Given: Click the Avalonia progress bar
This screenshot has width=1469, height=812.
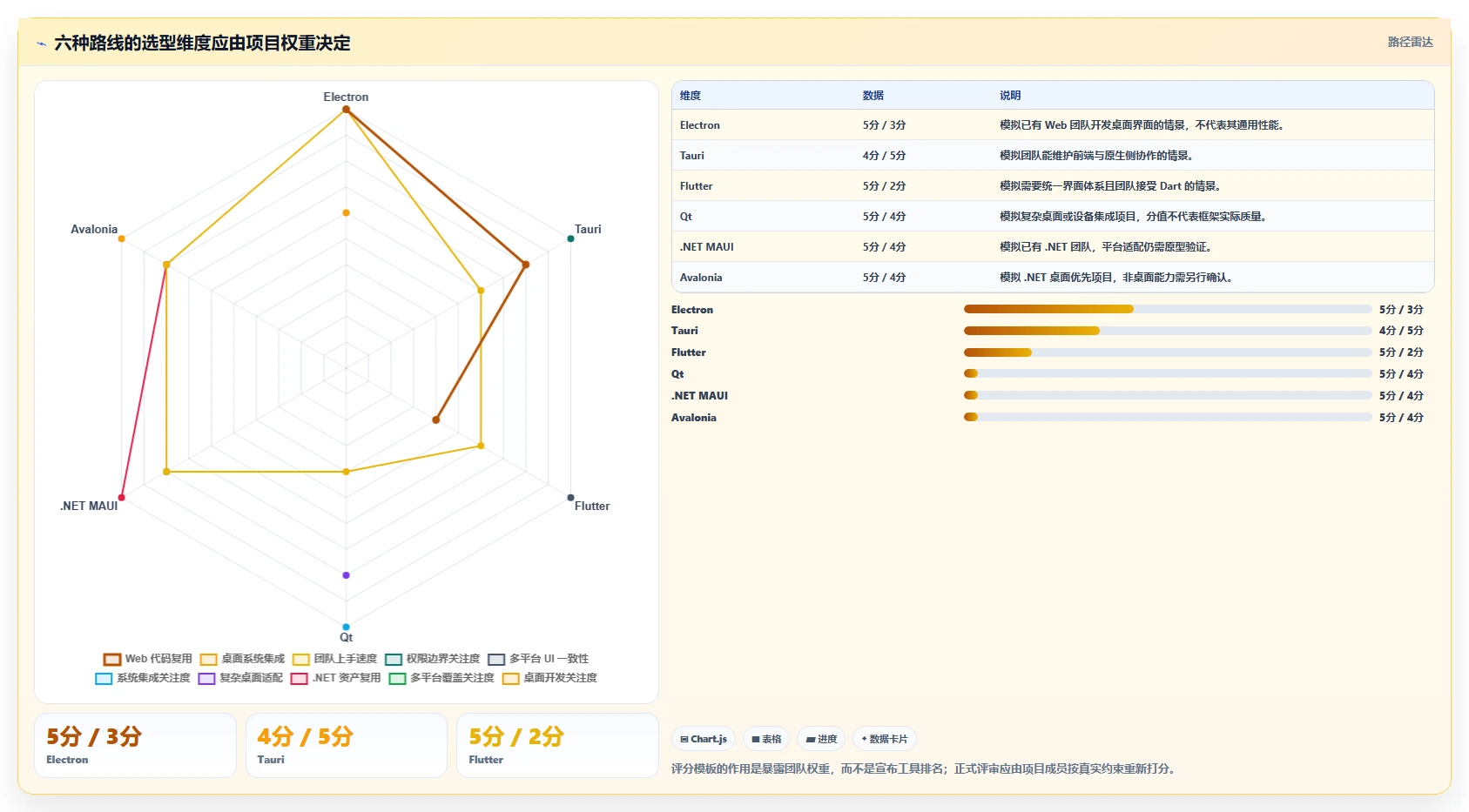Looking at the screenshot, I should (x=1168, y=417).
